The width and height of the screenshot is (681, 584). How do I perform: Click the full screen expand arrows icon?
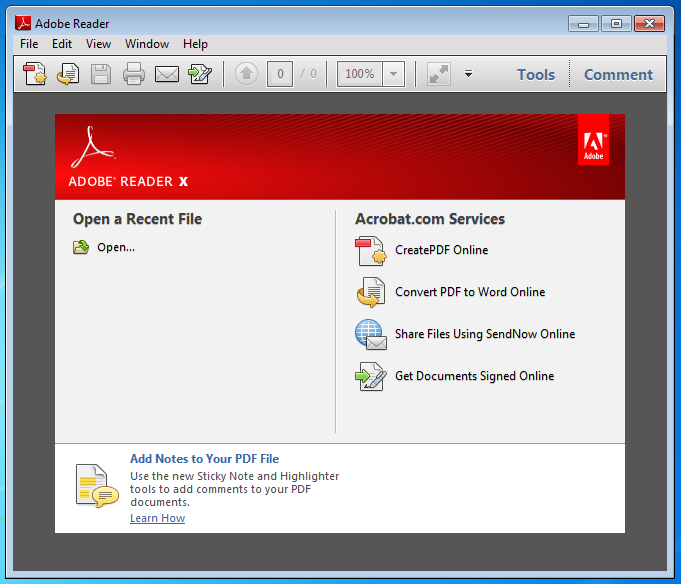click(x=439, y=74)
